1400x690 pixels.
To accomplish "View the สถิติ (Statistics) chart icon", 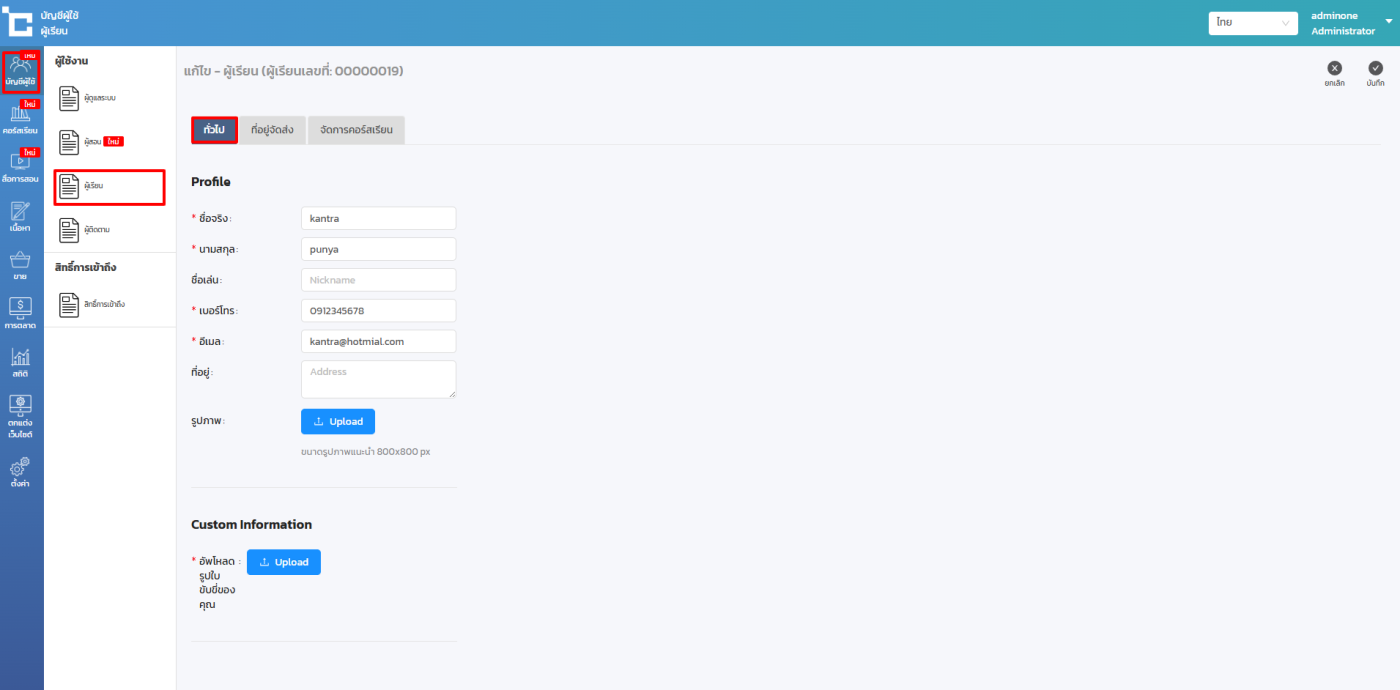I will [x=20, y=361].
